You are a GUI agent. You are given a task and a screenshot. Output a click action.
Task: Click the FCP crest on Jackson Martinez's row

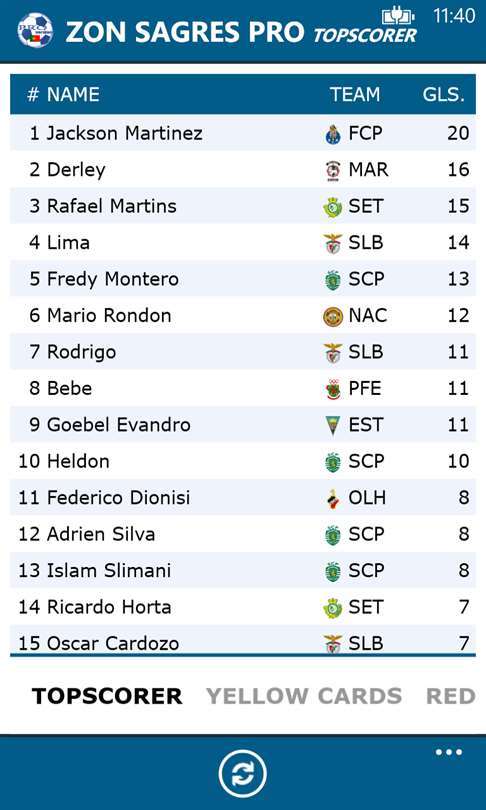coord(333,134)
